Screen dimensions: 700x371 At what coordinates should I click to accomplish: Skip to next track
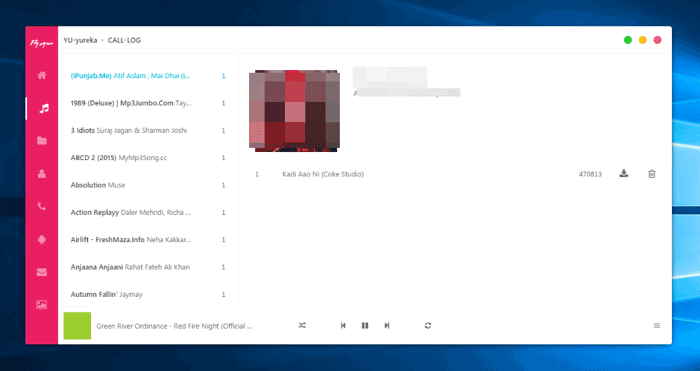pyautogui.click(x=387, y=326)
